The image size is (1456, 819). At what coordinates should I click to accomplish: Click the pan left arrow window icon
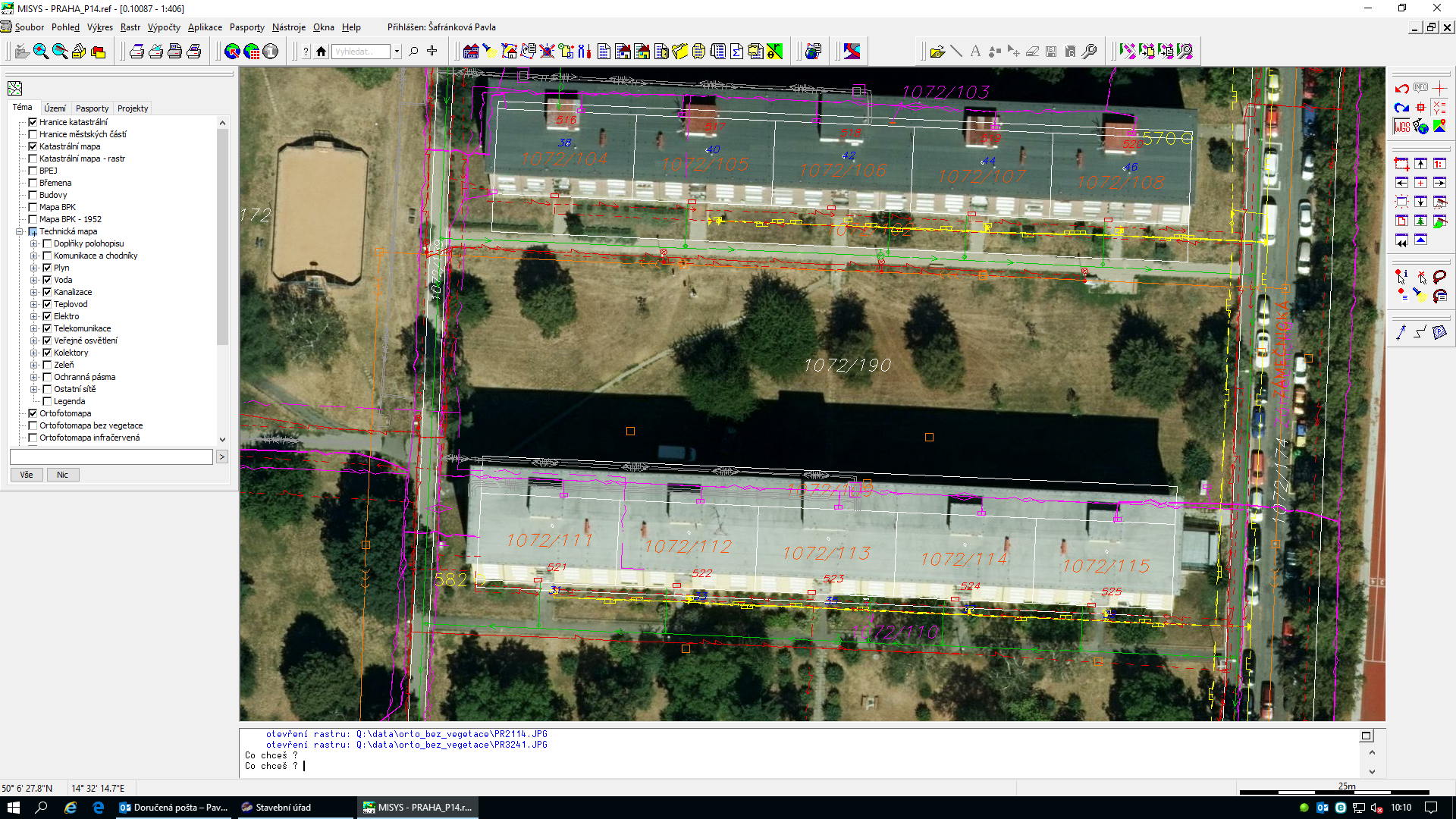1401,183
